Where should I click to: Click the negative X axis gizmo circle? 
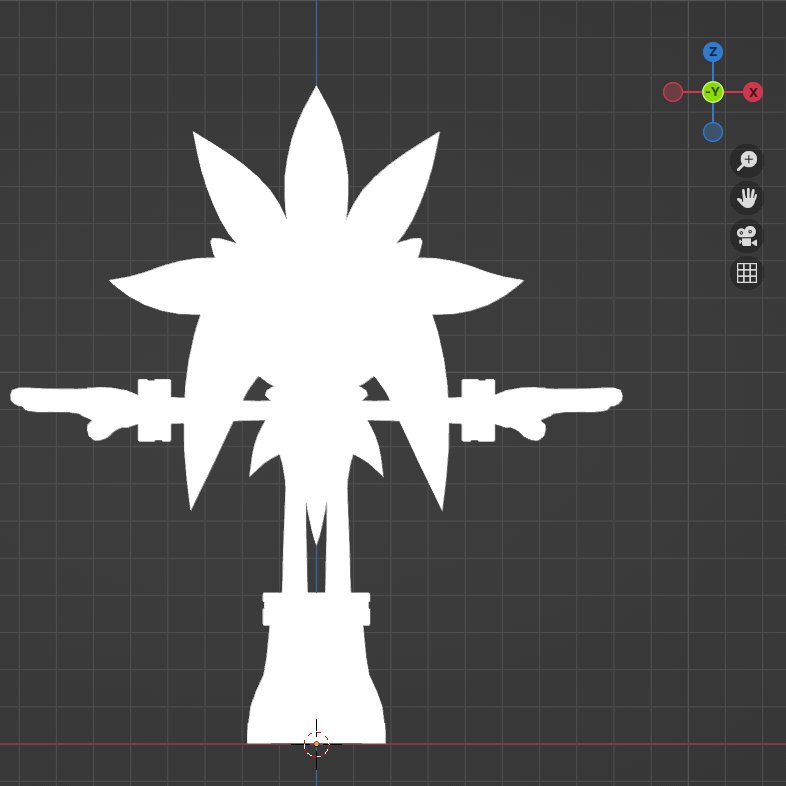[x=673, y=92]
